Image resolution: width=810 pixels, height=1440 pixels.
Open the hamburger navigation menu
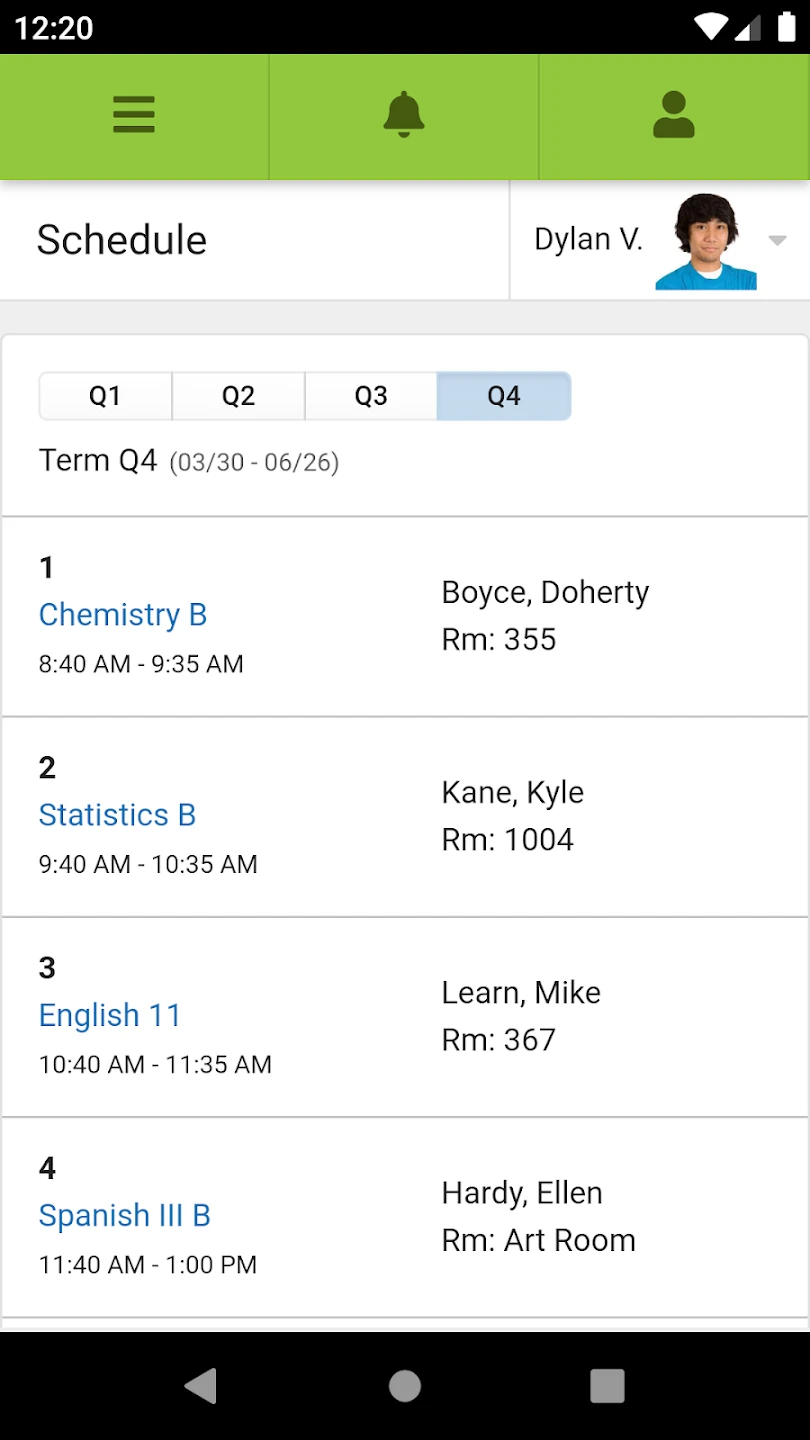[x=134, y=115]
